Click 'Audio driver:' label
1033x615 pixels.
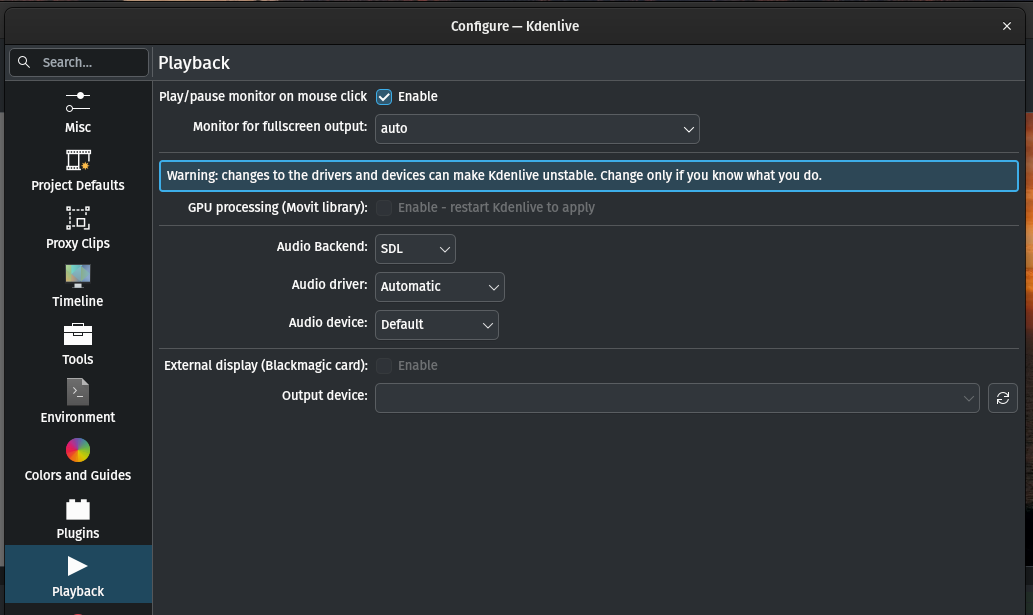click(x=329, y=284)
